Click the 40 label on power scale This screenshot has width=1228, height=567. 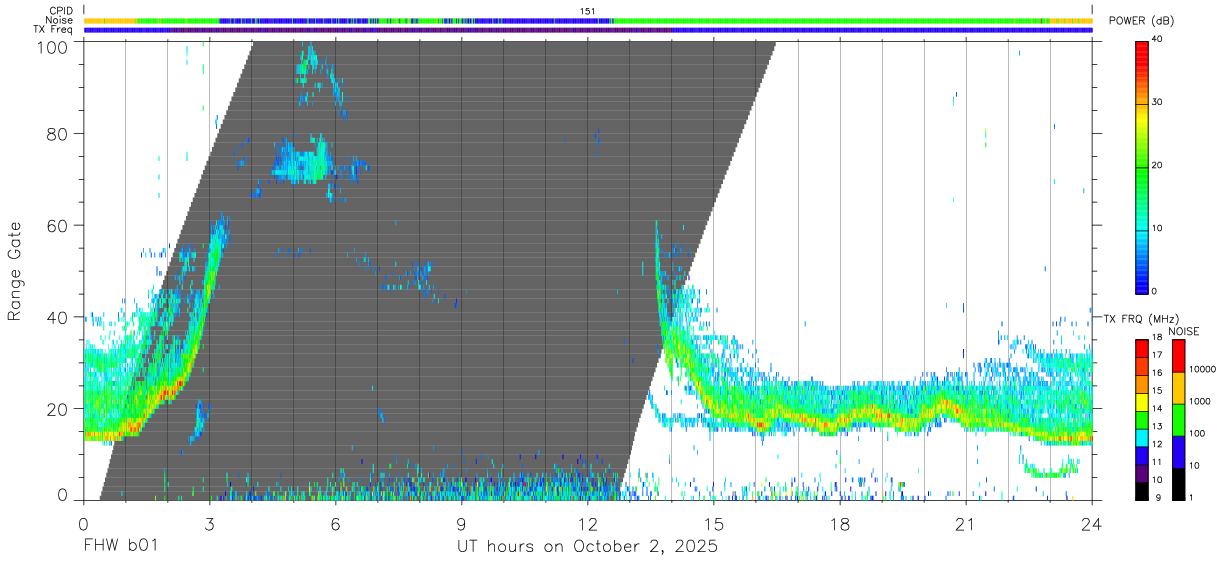click(x=1158, y=40)
